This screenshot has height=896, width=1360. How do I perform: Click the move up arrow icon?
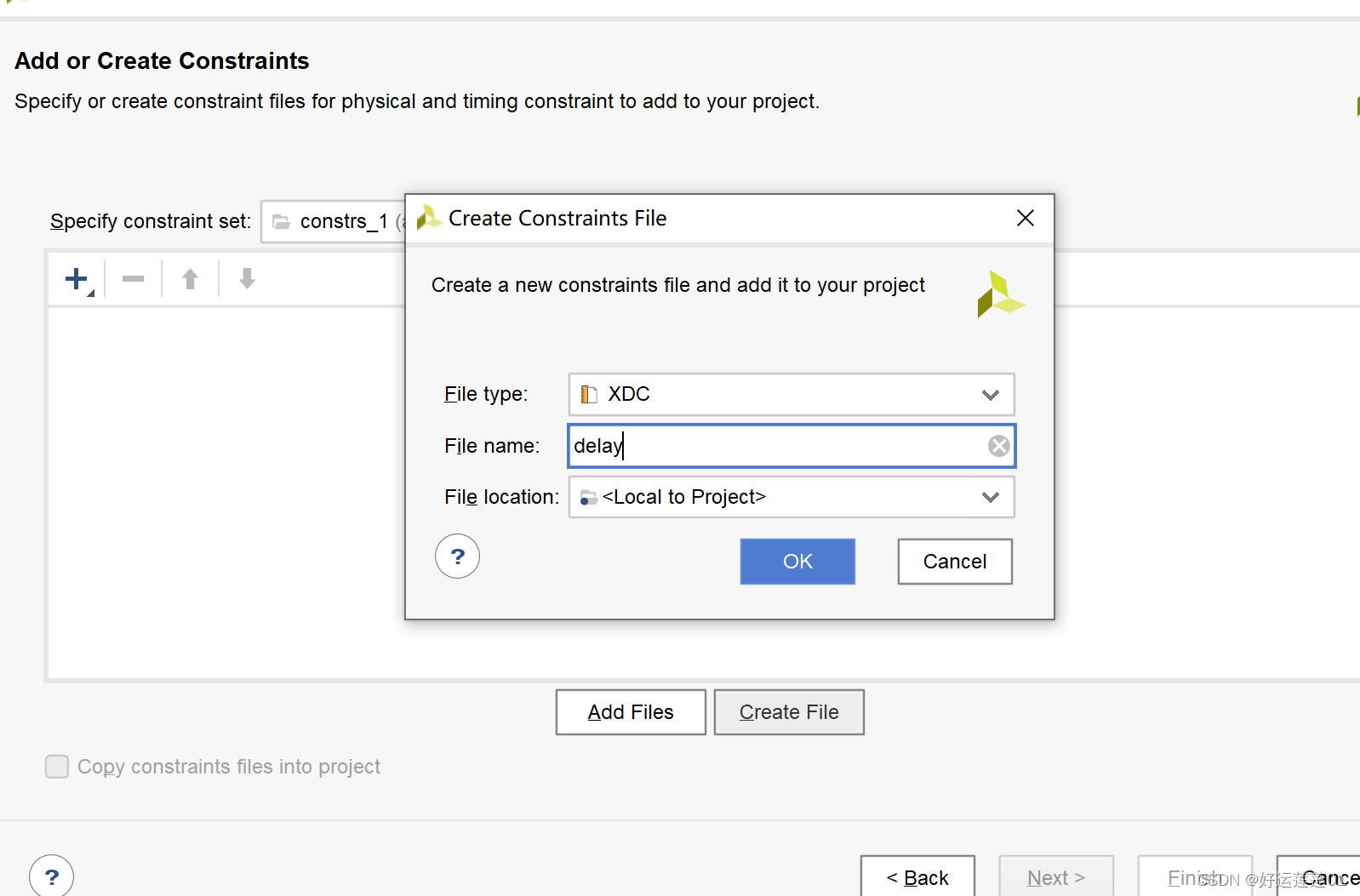pos(191,279)
